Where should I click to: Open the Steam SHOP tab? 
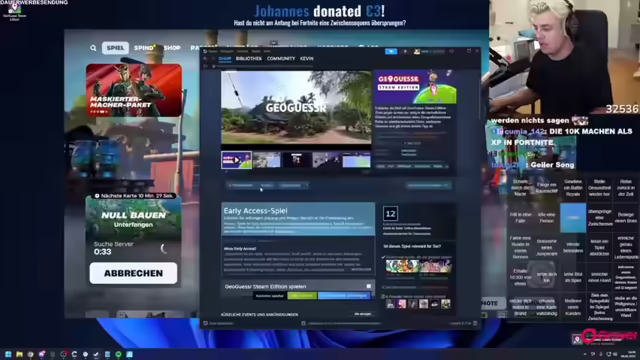coord(224,59)
